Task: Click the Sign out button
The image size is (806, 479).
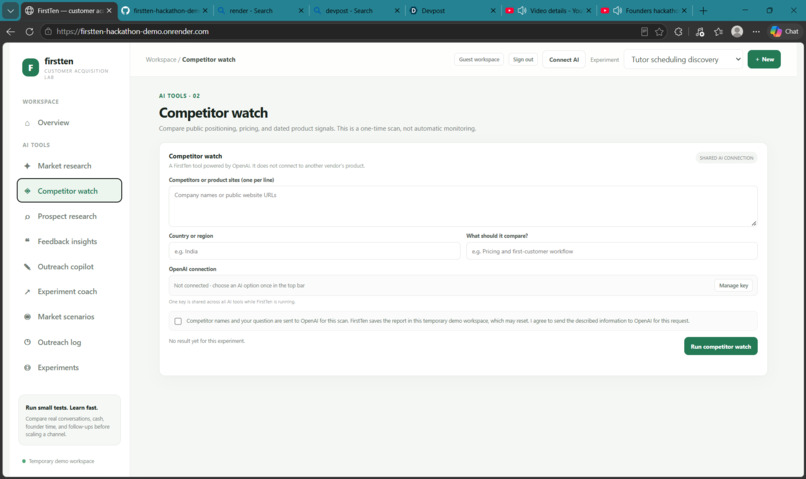Action: coord(523,60)
